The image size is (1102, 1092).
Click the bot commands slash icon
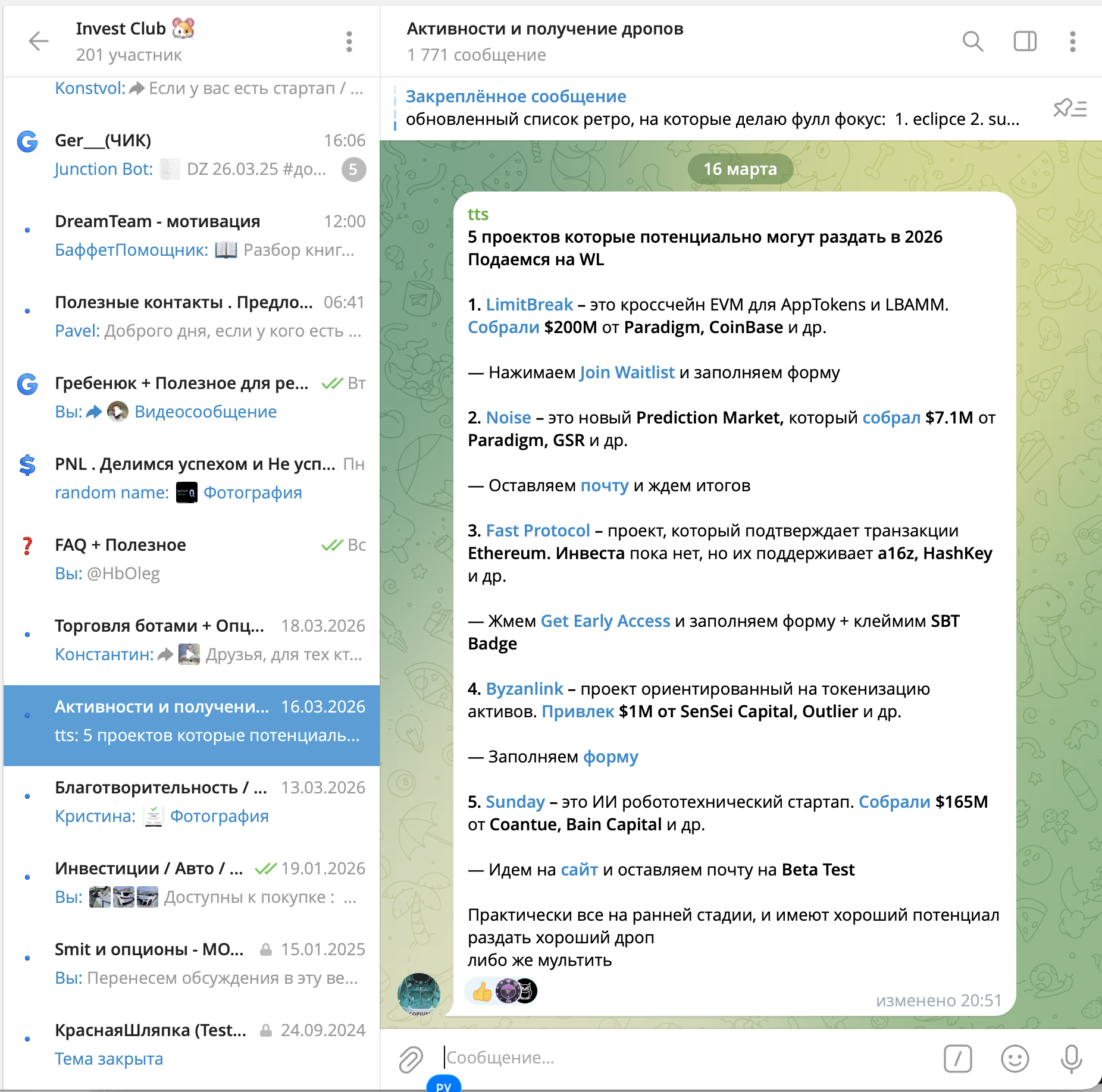coord(958,1059)
